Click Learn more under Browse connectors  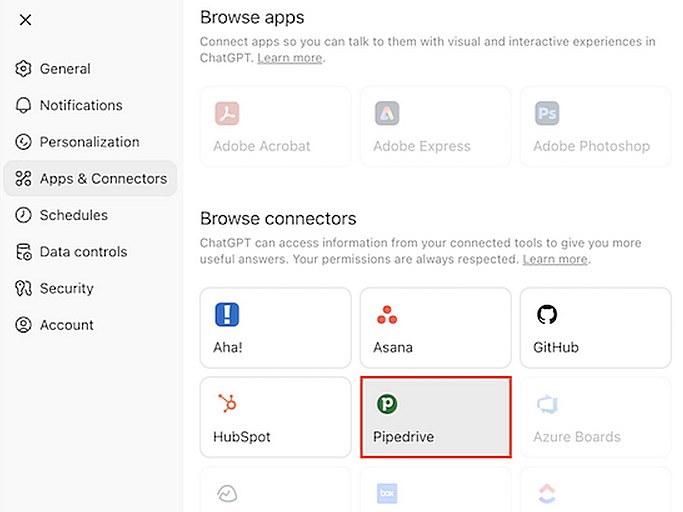tap(555, 259)
